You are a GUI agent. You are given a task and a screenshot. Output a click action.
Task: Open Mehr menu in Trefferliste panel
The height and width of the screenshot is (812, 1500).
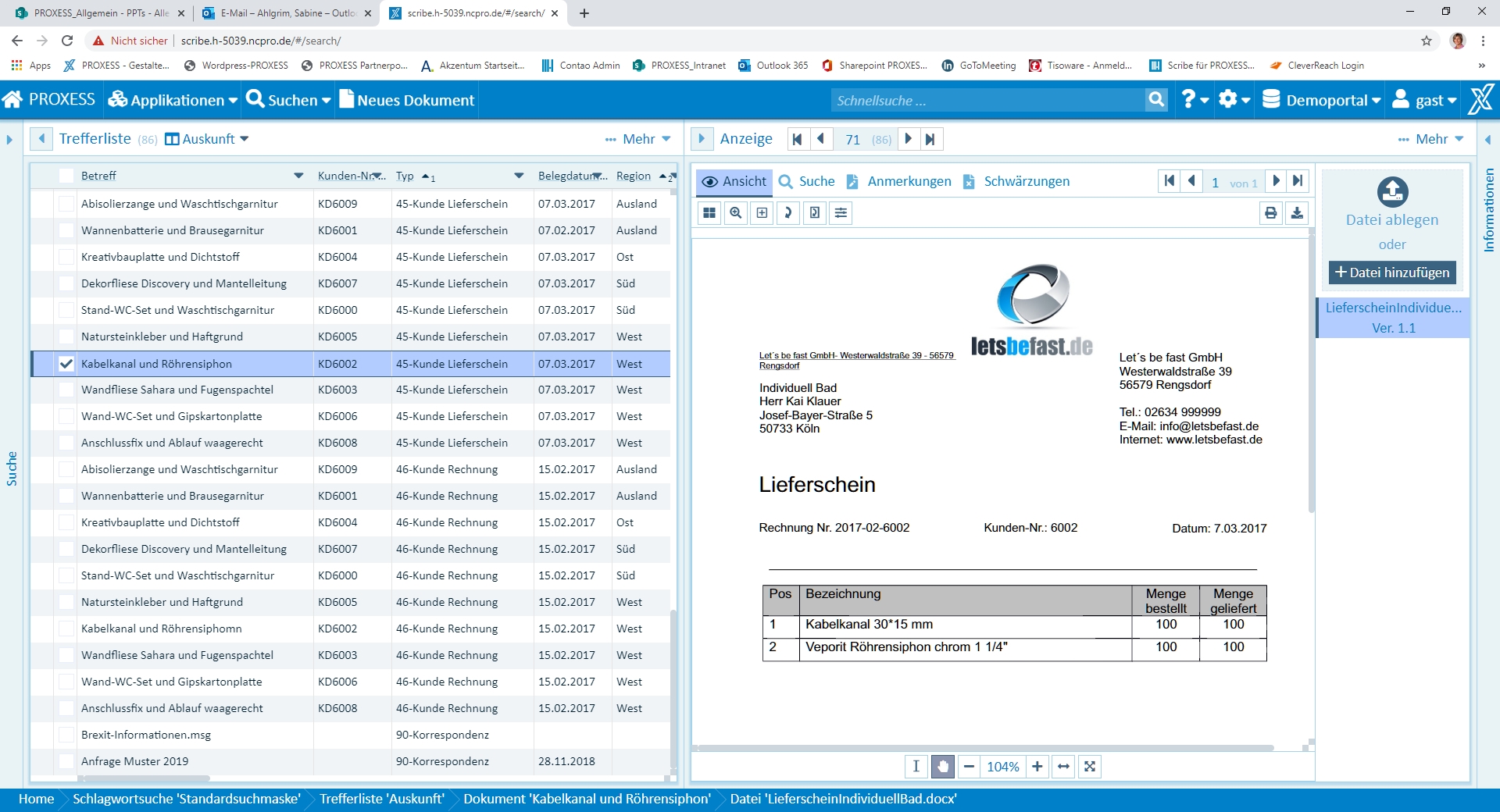click(x=638, y=139)
